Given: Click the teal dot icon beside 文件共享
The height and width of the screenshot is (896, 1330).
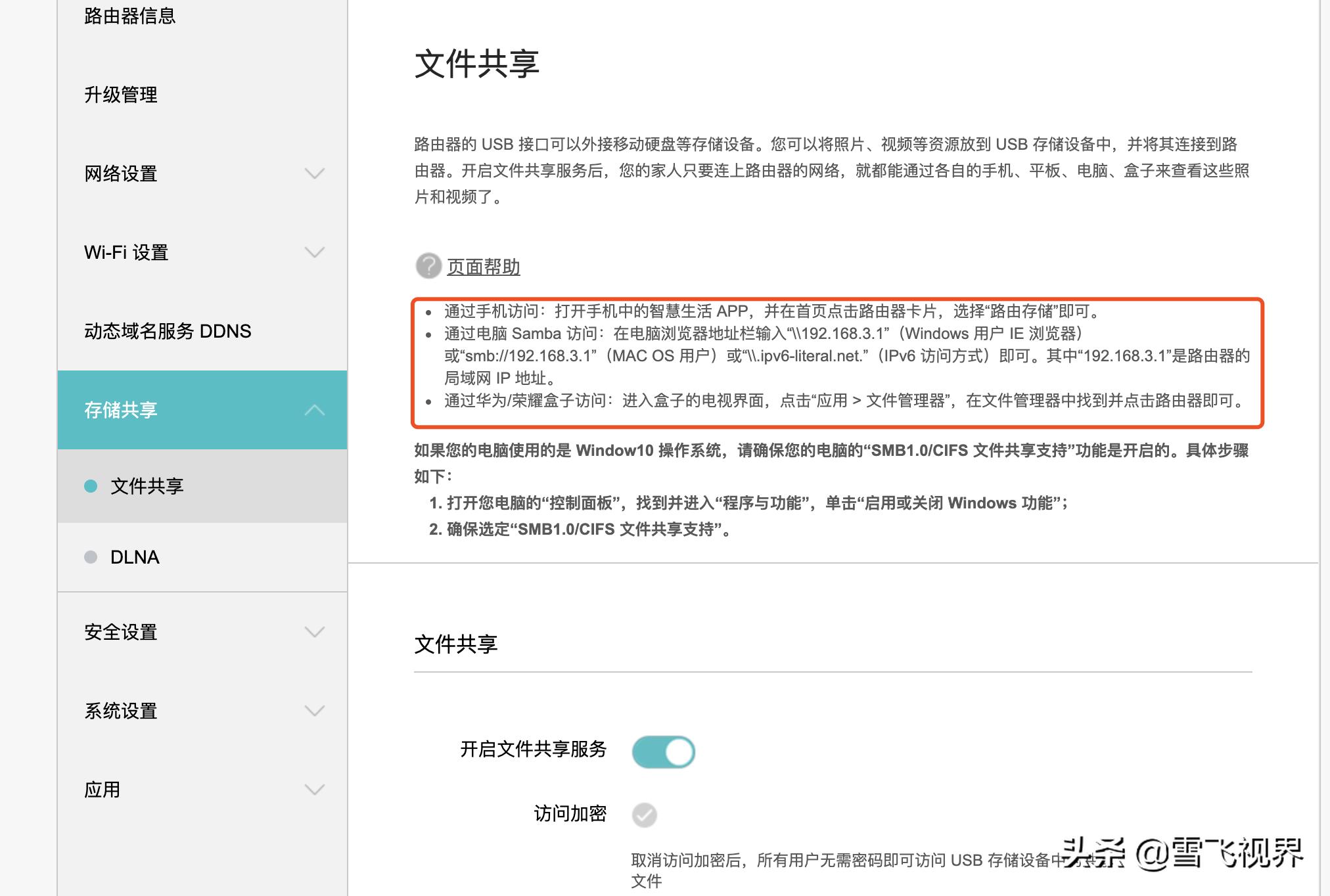Looking at the screenshot, I should point(89,487).
